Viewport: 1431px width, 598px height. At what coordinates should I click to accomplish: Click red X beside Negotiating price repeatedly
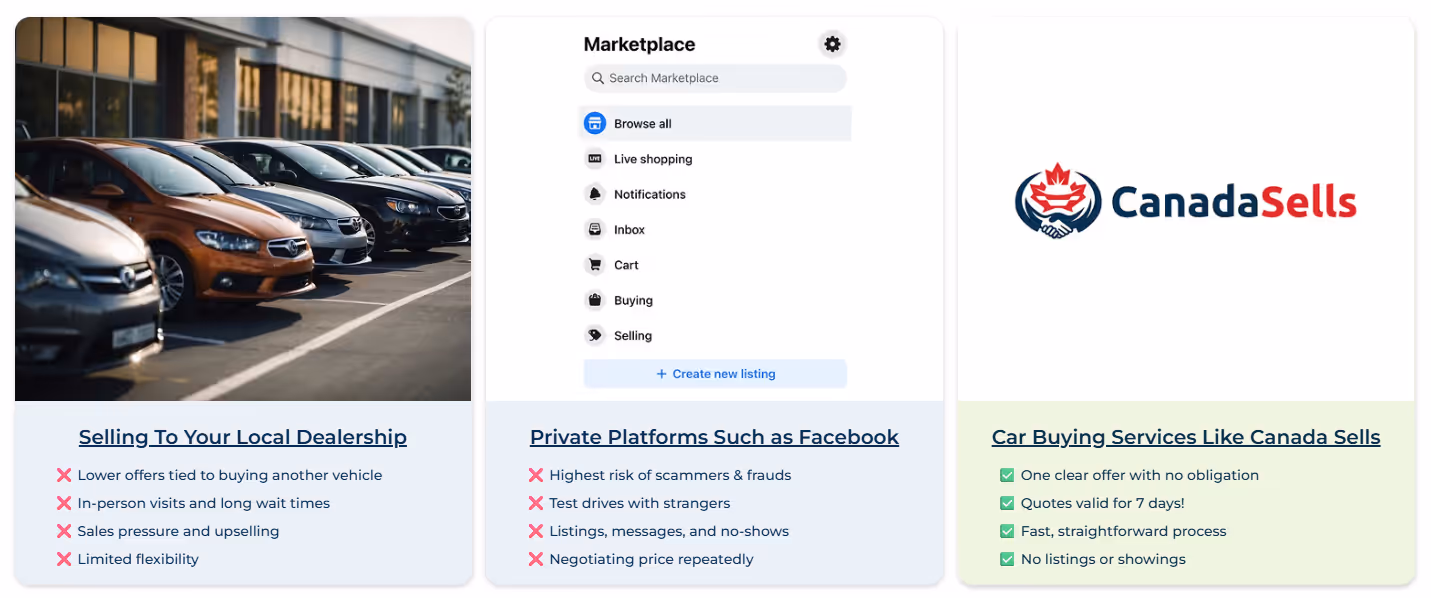(x=536, y=559)
